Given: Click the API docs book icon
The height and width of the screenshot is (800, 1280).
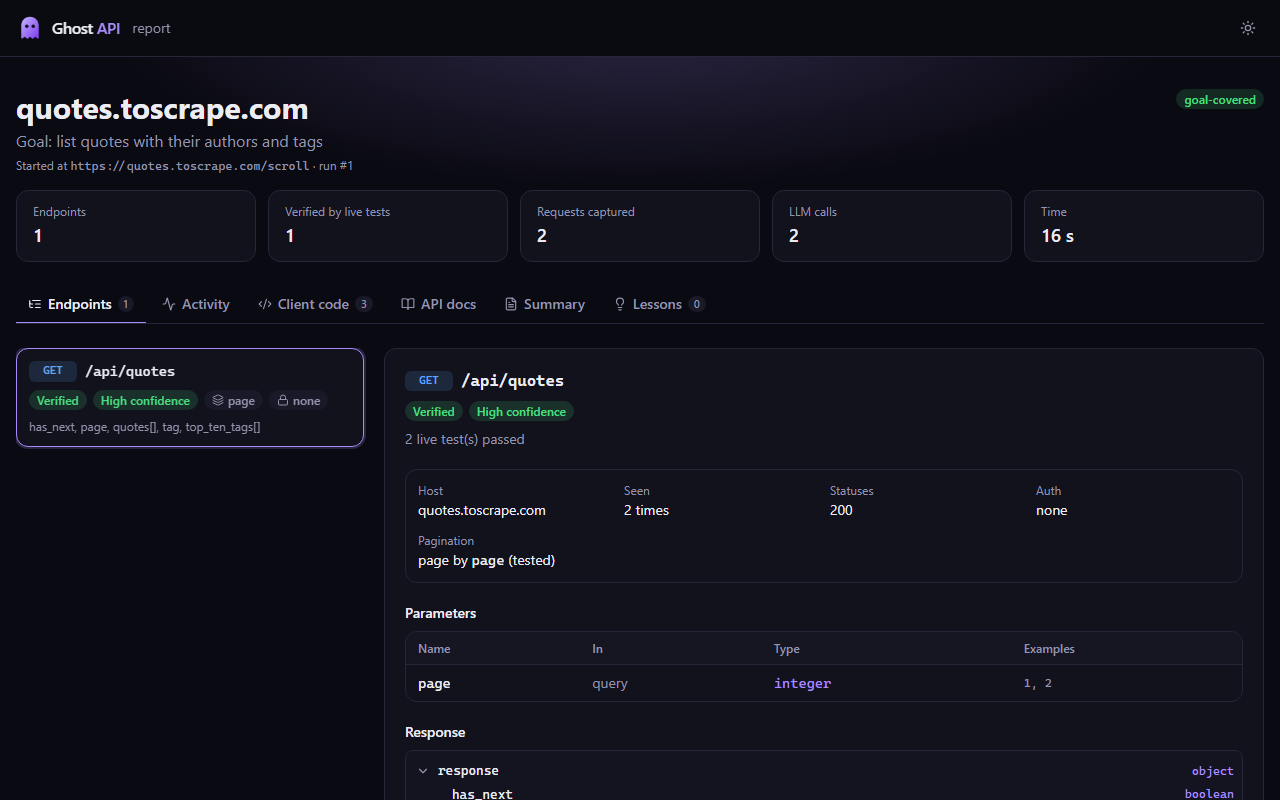Looking at the screenshot, I should coord(408,304).
